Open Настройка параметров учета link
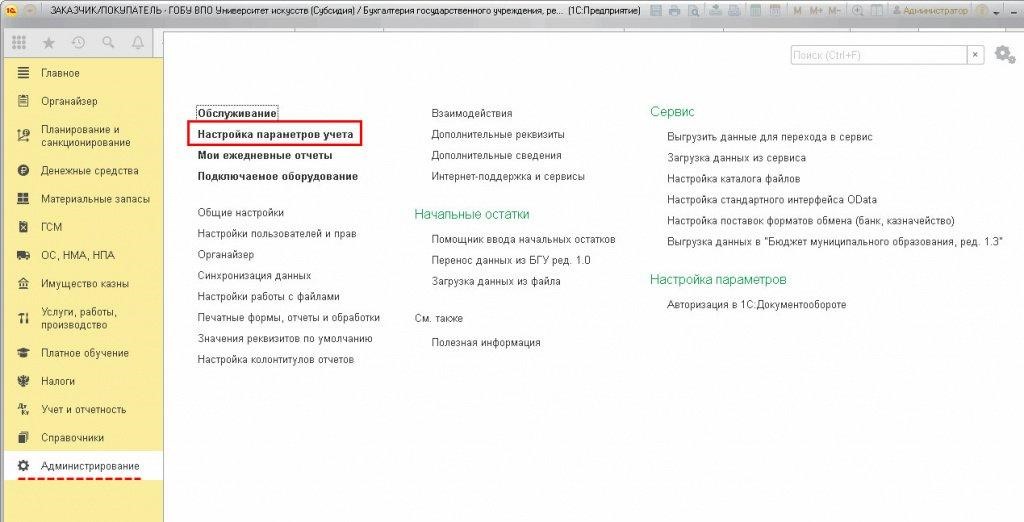Screen dimensions: 1024x522 click(275, 135)
